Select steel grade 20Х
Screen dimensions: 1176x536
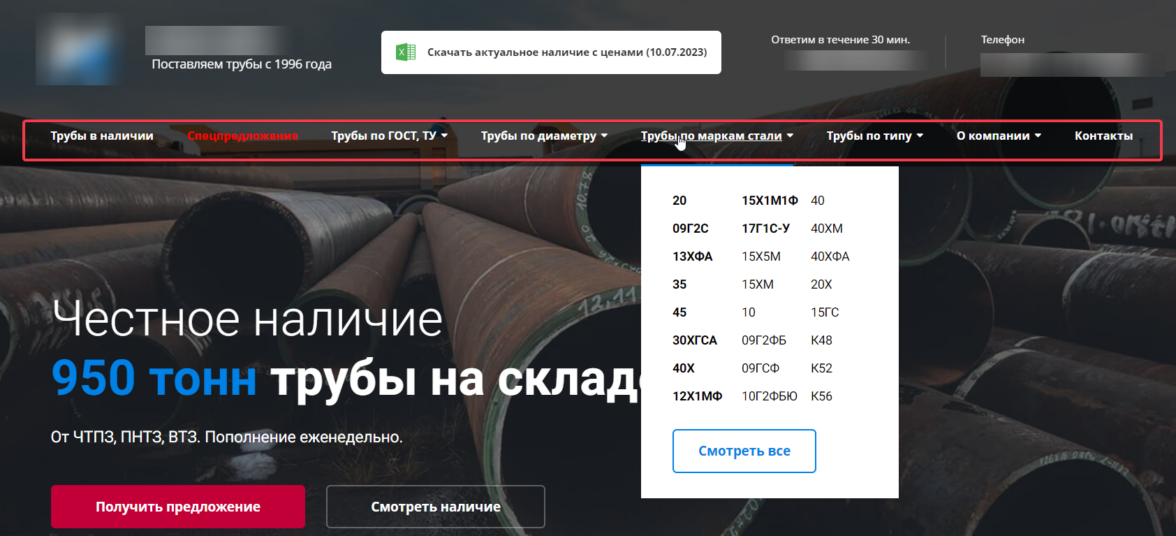click(821, 285)
